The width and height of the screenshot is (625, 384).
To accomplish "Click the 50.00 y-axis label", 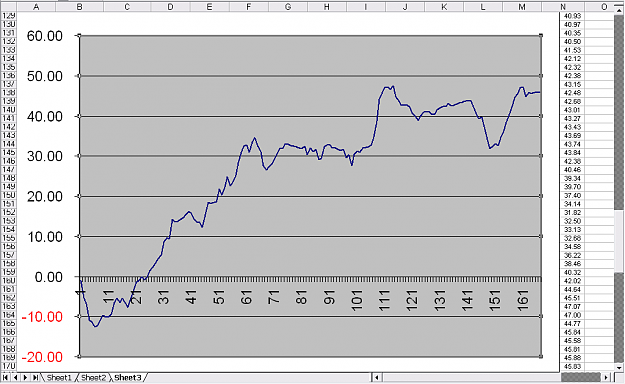I will click(x=45, y=76).
